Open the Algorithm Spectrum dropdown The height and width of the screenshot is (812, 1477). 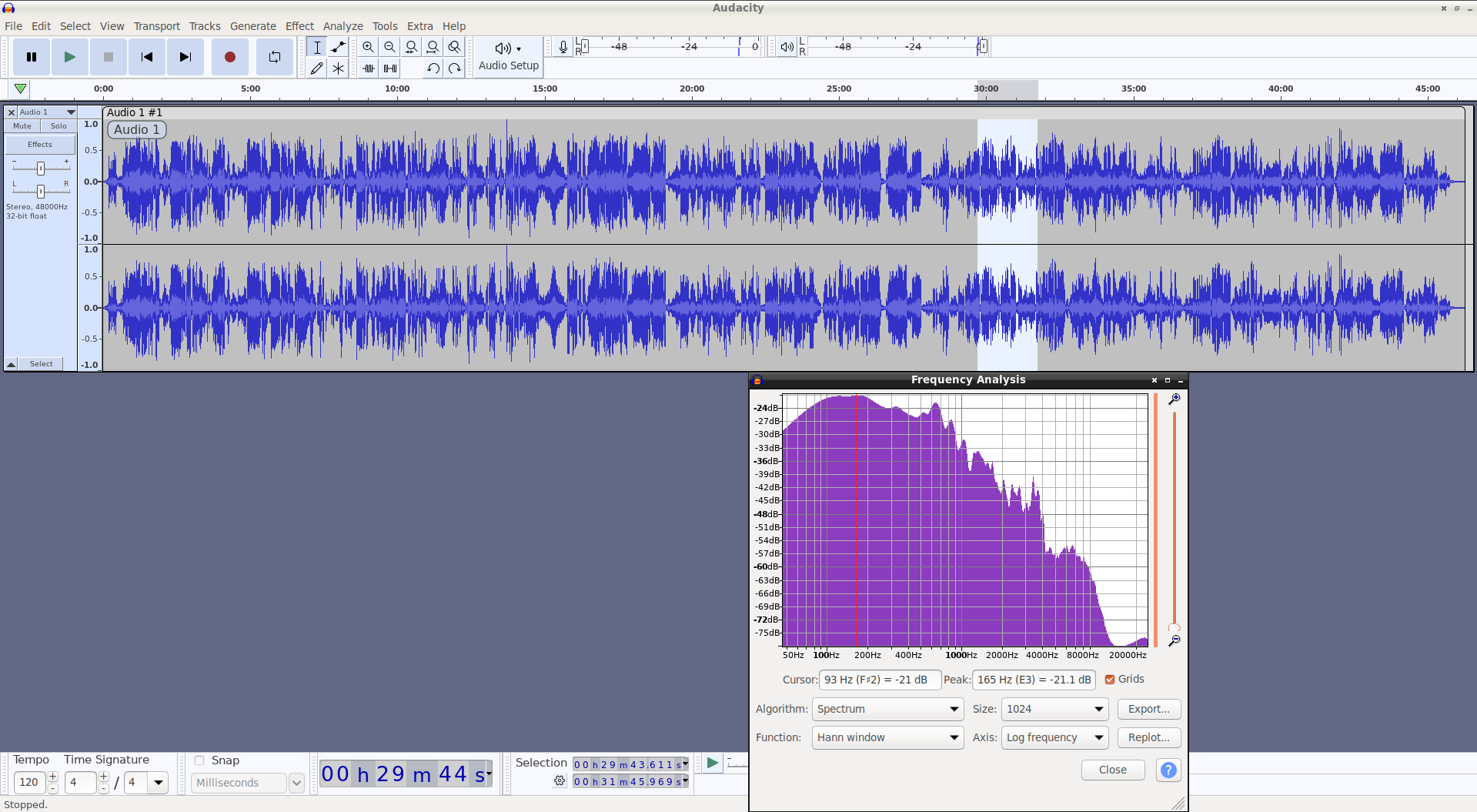click(887, 709)
